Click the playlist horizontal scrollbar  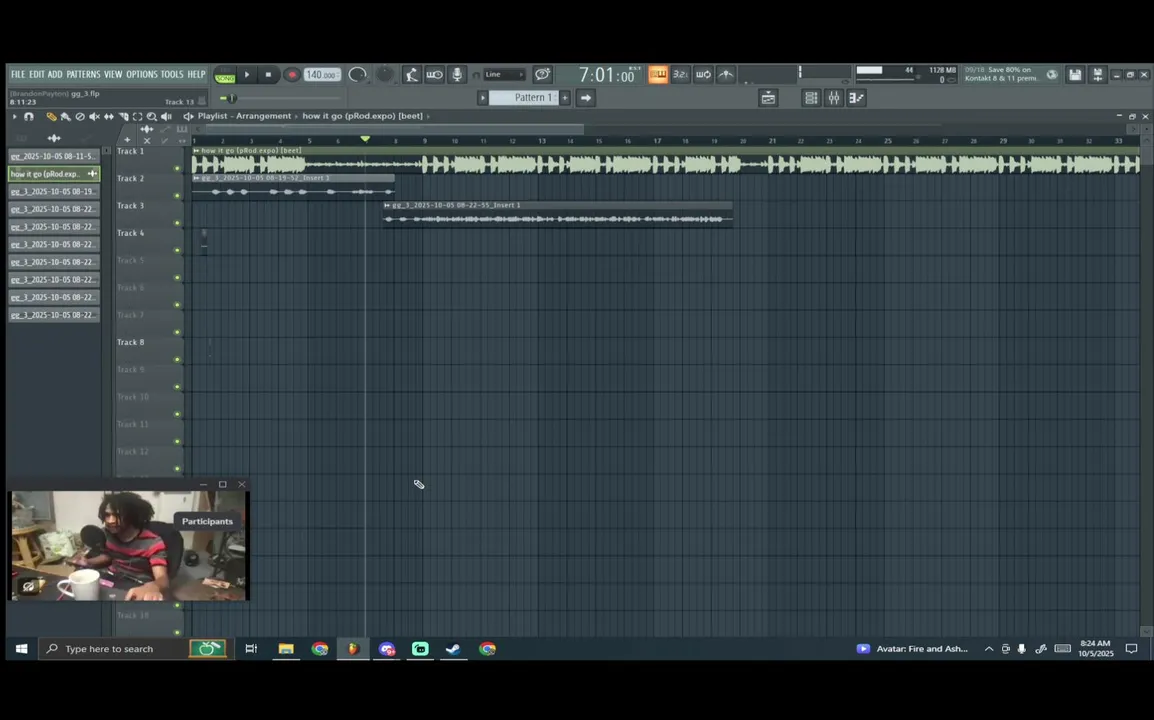(x=394, y=130)
